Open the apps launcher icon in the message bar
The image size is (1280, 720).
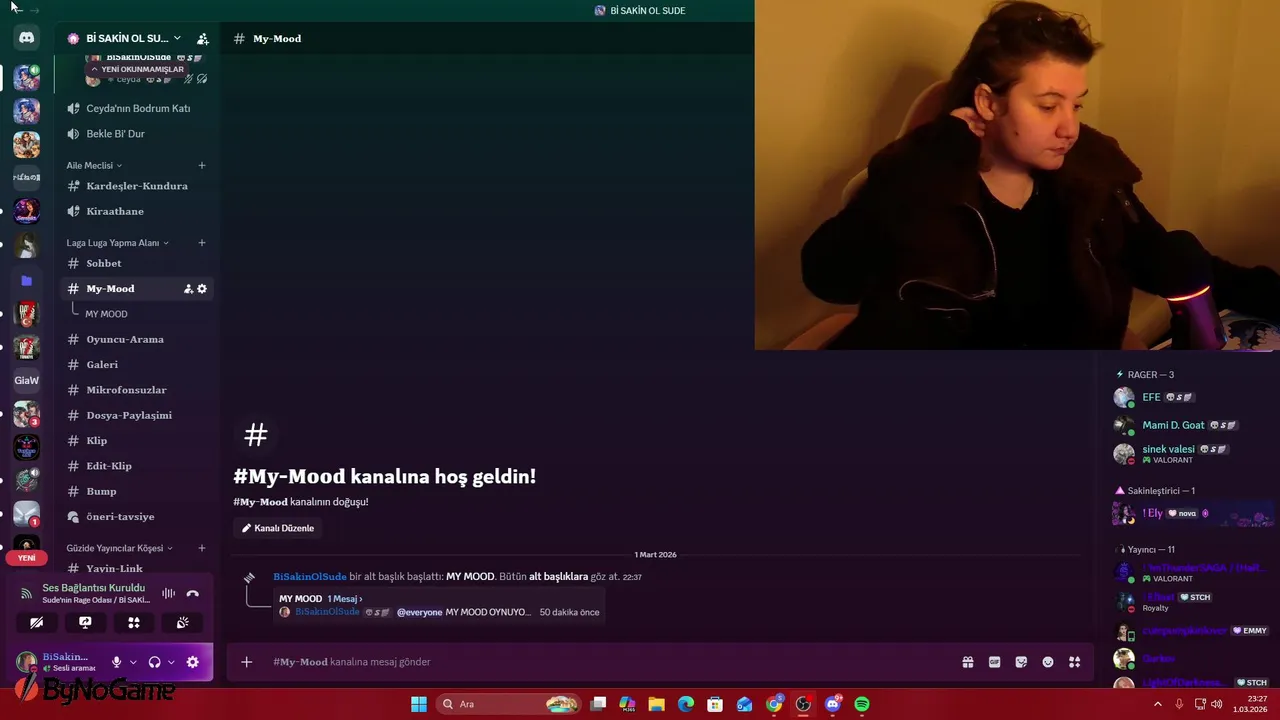(x=1074, y=662)
